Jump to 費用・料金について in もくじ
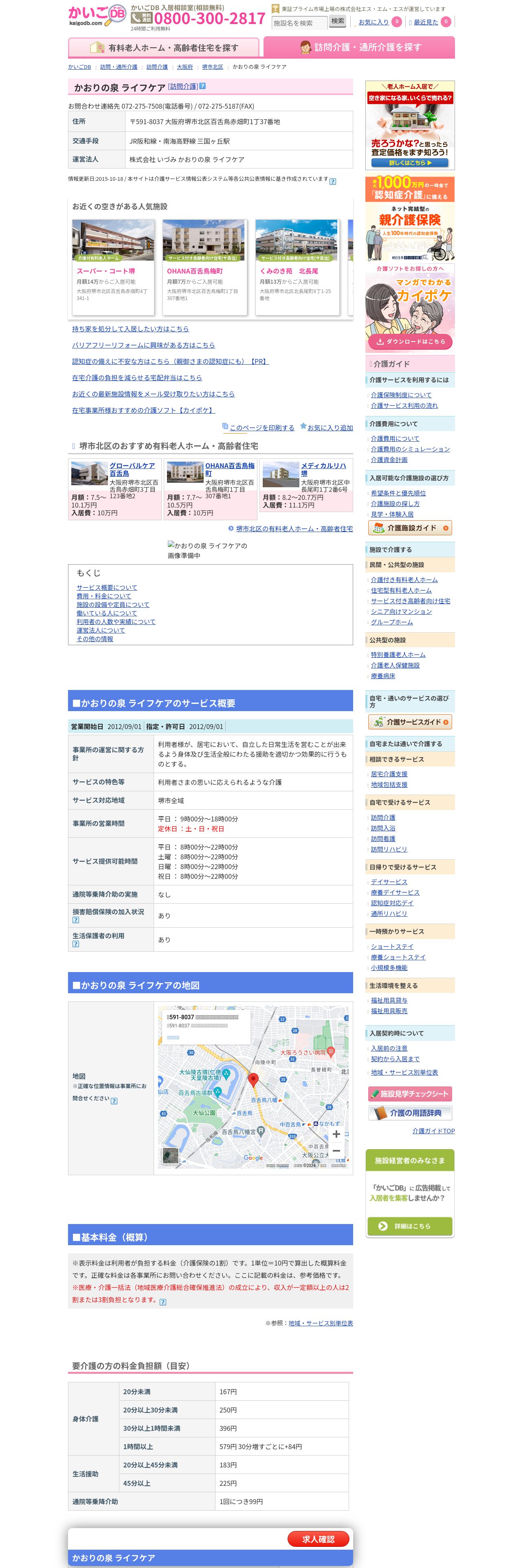The width and height of the screenshot is (523, 1568). click(x=104, y=596)
